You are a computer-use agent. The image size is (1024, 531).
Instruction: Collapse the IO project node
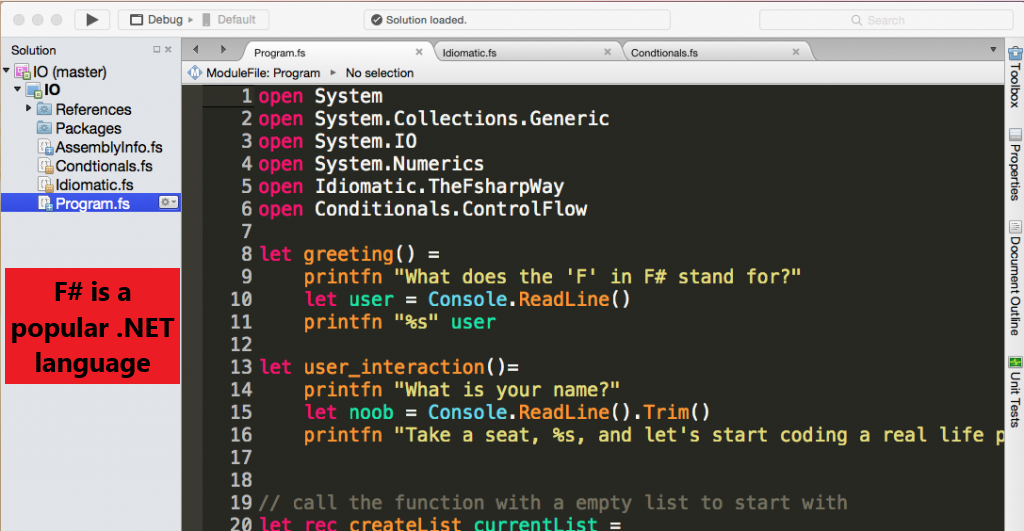pos(18,88)
